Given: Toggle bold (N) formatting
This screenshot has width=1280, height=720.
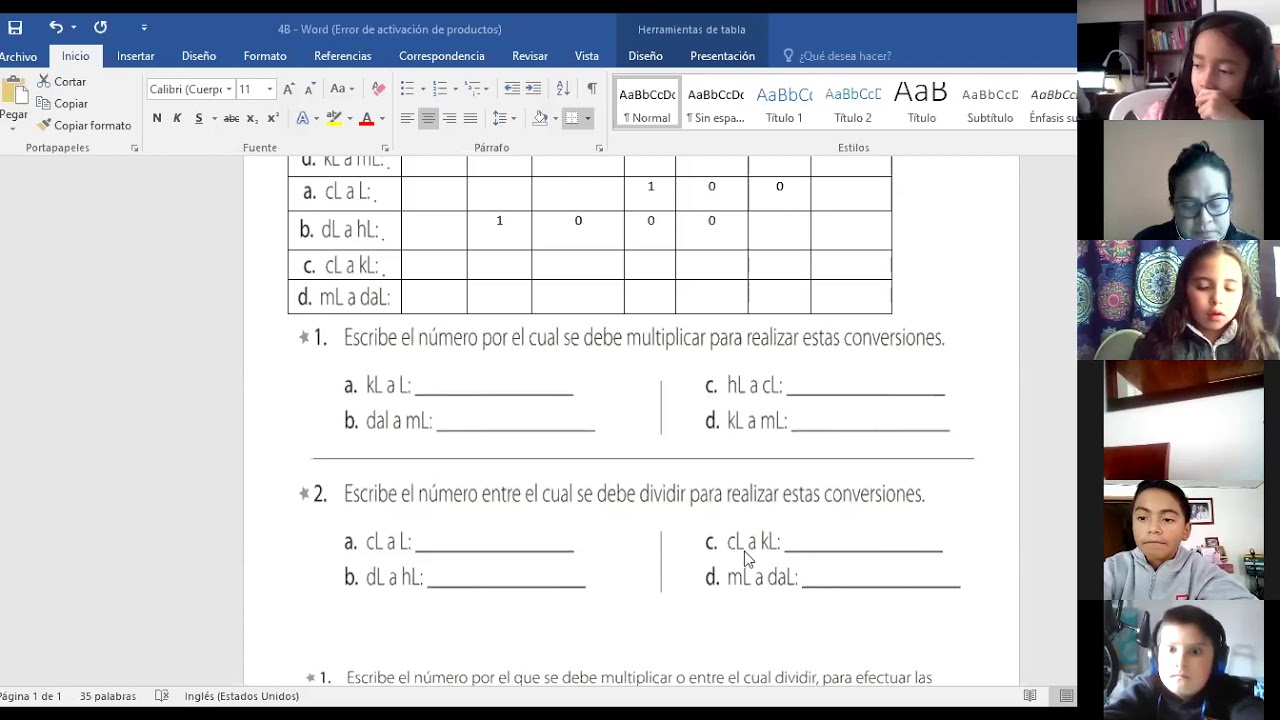Looking at the screenshot, I should click(157, 119).
